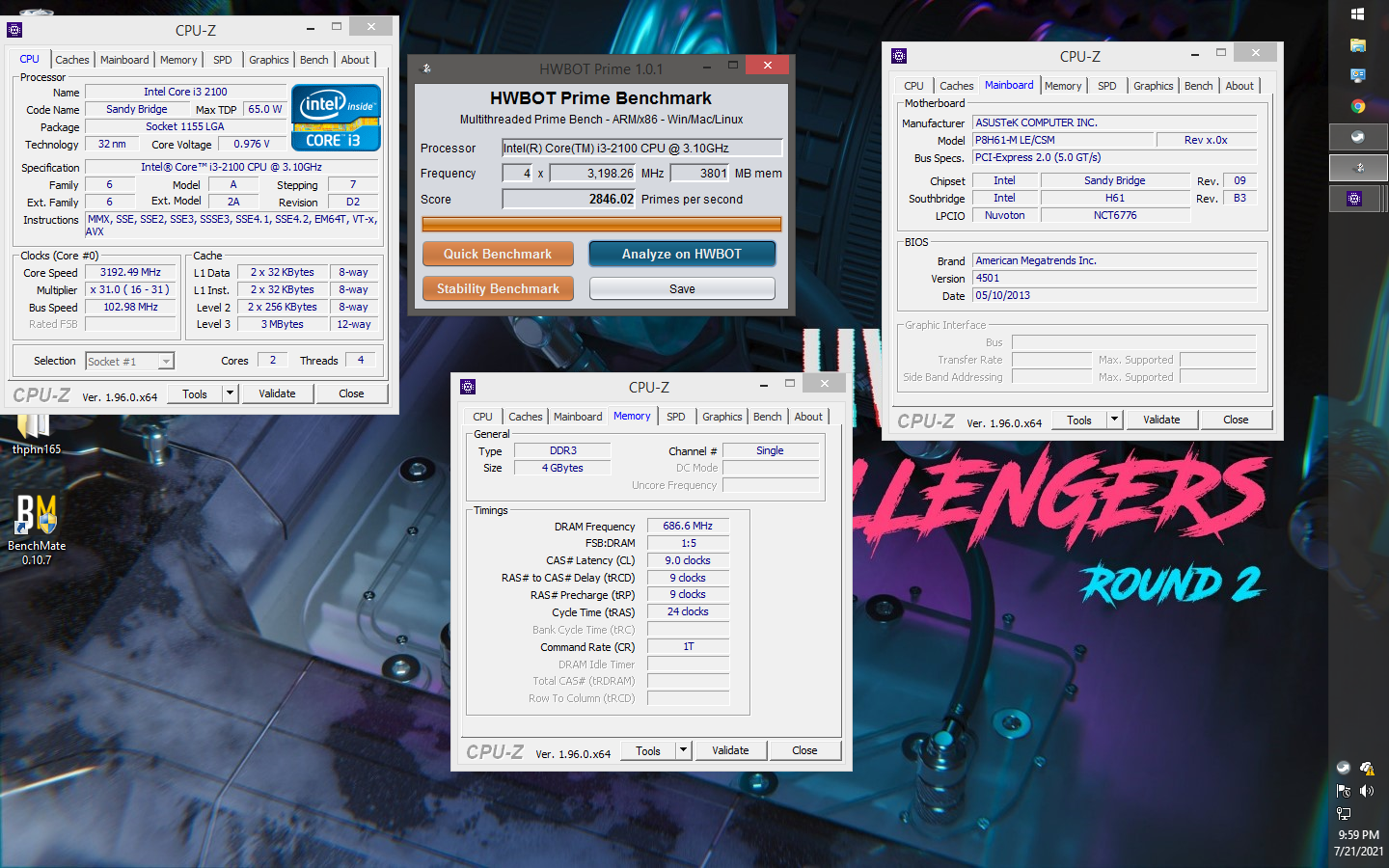The height and width of the screenshot is (868, 1389).
Task: Open the thphn165 desktop icon
Action: [x=36, y=432]
